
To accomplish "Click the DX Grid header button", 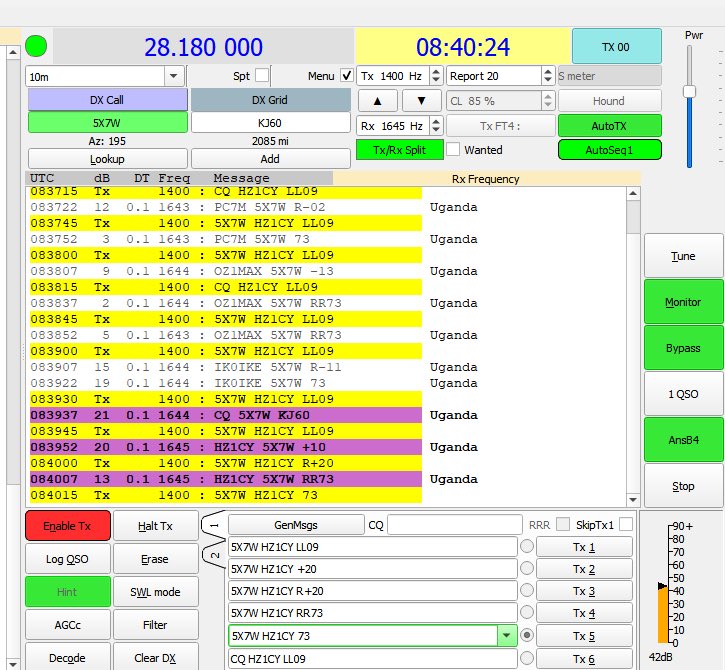I will [x=270, y=100].
